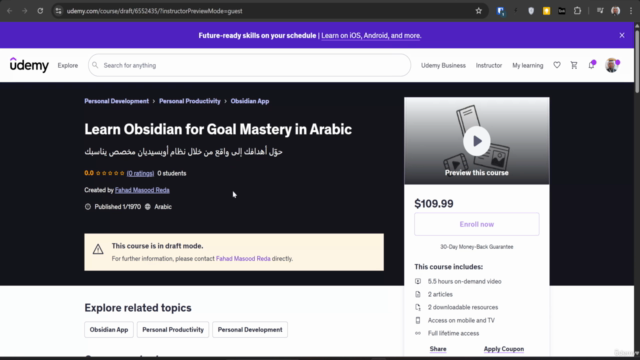This screenshot has height=360, width=640.
Task: Click the Enroll now button
Action: click(x=476, y=224)
